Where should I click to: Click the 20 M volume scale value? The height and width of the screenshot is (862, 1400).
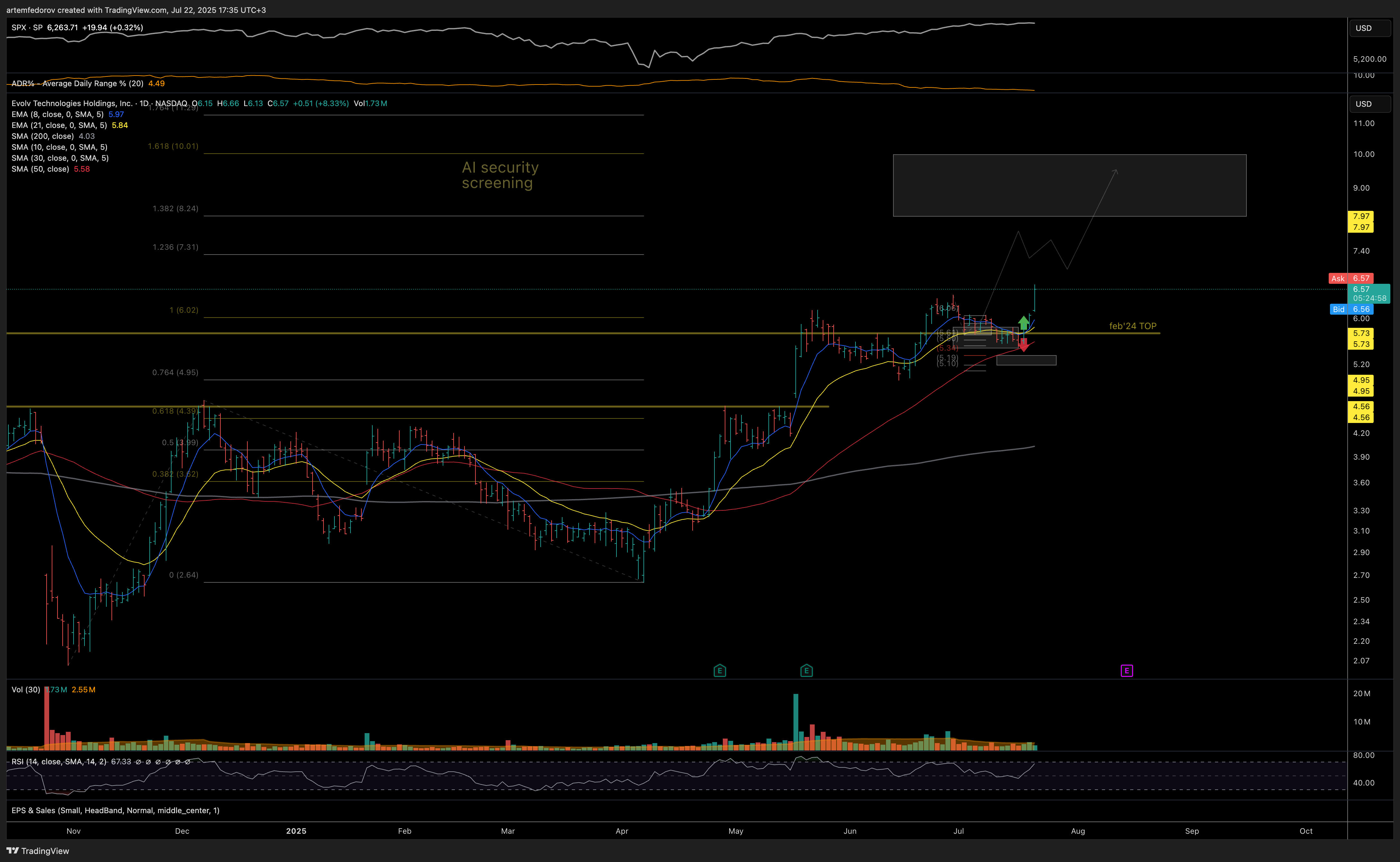(1362, 693)
